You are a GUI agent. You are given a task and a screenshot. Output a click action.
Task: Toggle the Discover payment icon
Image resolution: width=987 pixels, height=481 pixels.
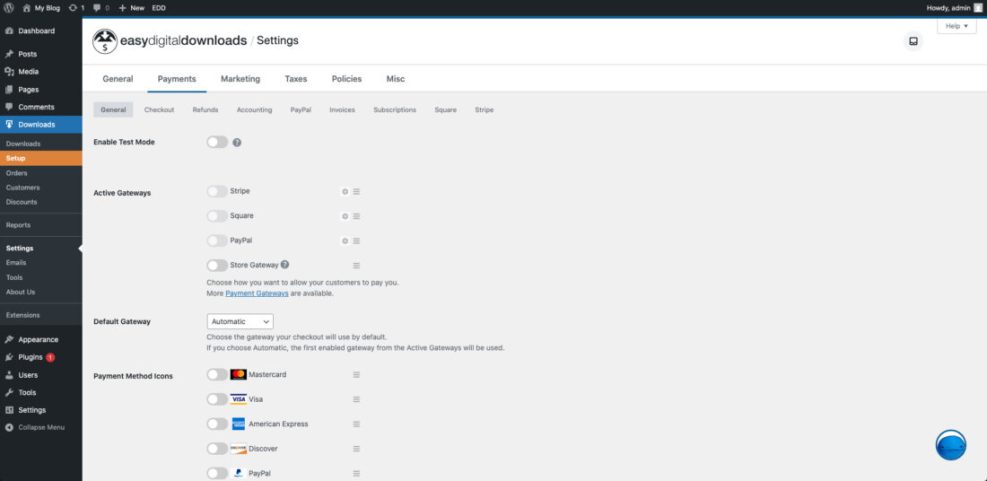pyautogui.click(x=217, y=449)
